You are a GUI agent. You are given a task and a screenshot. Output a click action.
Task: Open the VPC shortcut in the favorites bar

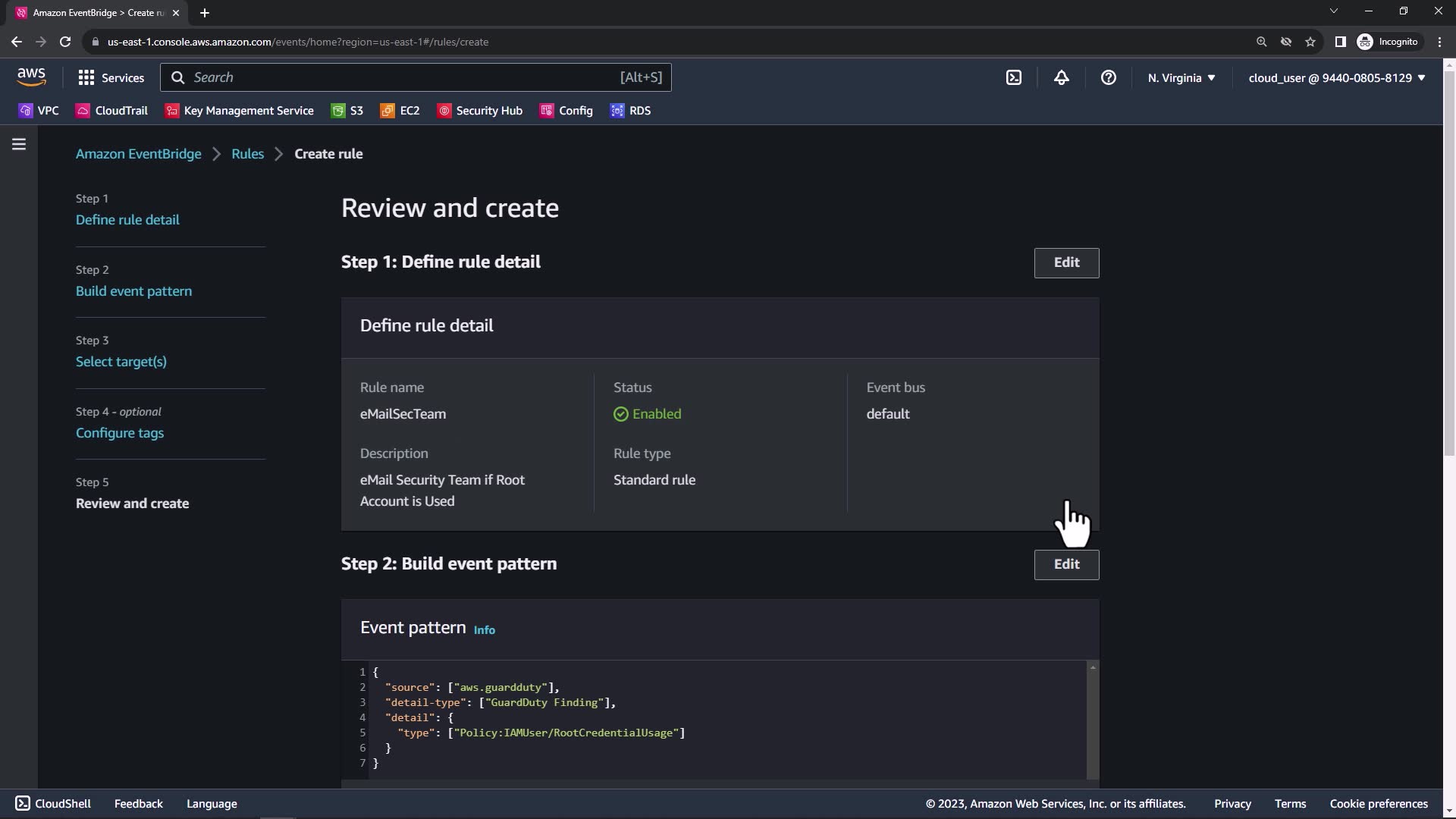point(39,111)
